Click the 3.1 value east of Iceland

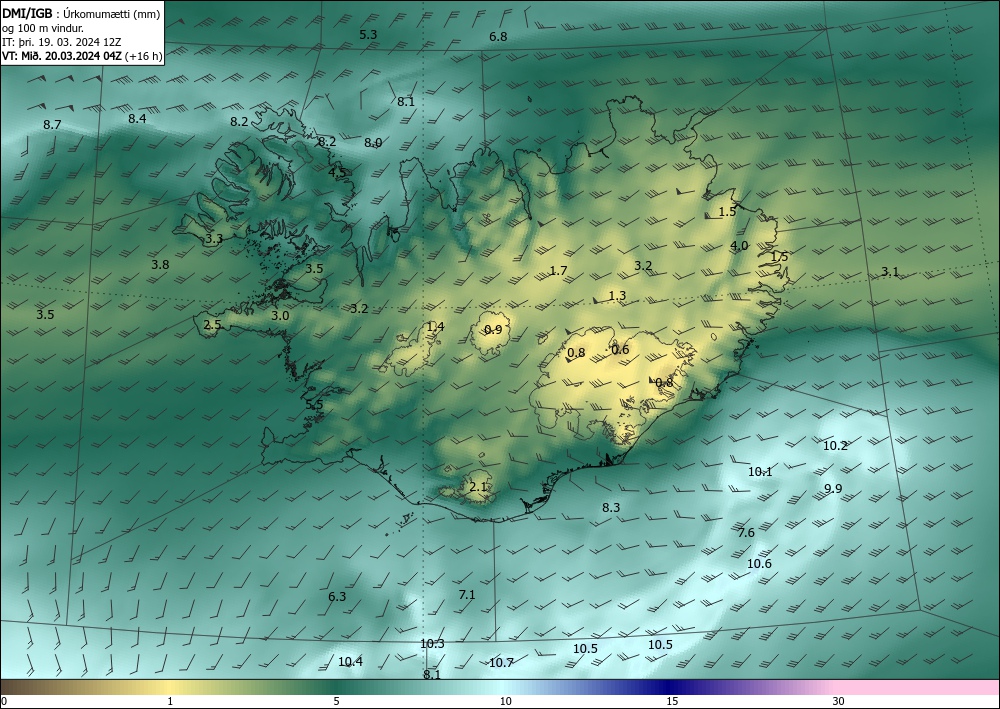pyautogui.click(x=890, y=272)
